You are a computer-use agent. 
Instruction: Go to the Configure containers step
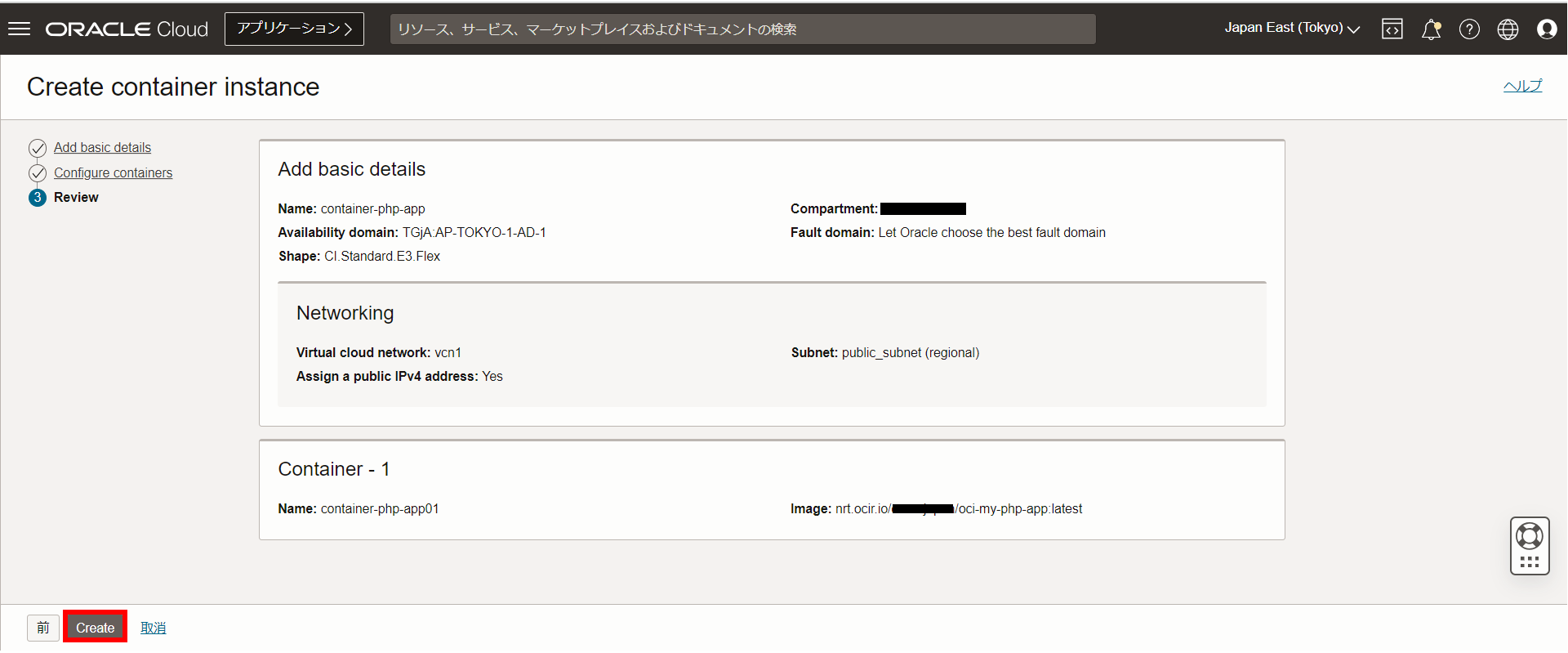[x=113, y=172]
